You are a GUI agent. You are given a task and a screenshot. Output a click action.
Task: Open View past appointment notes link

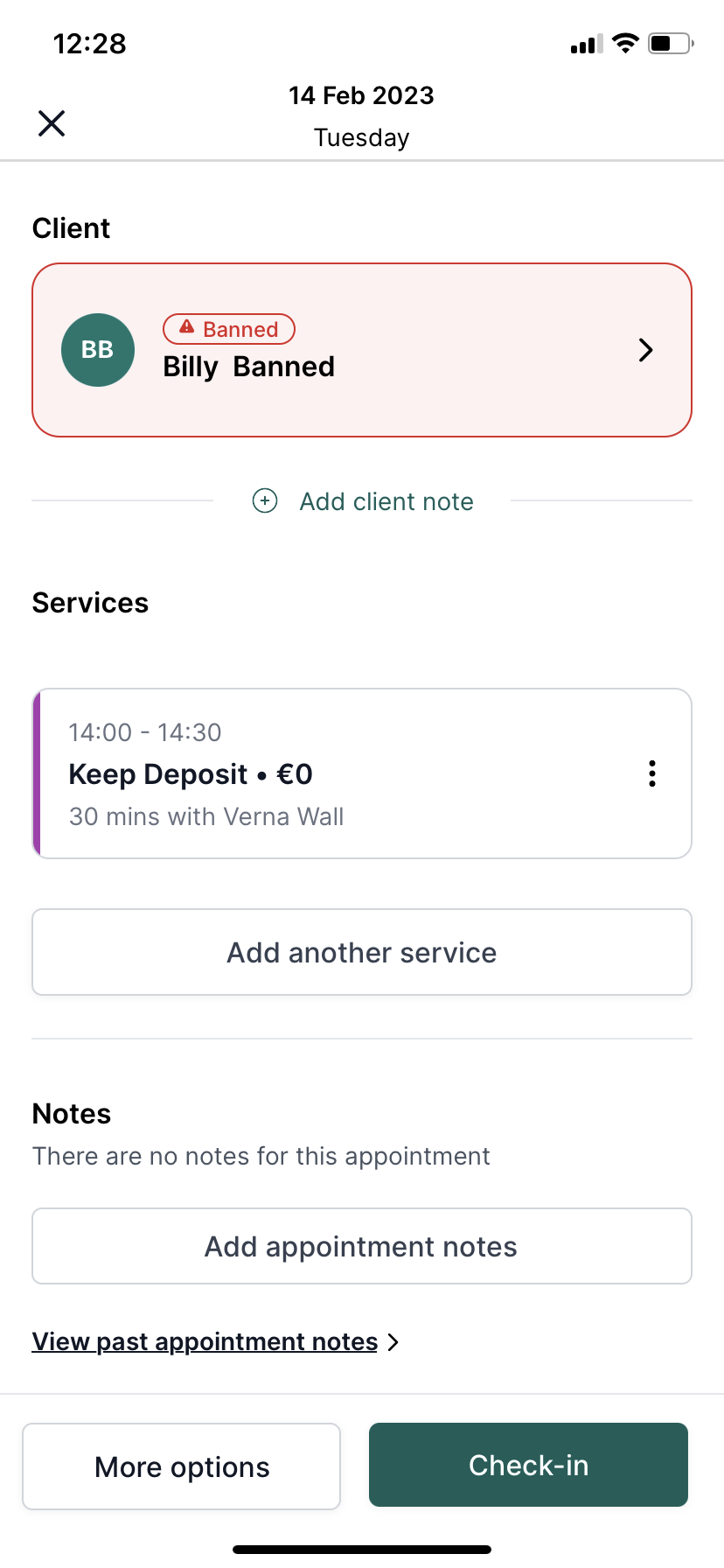click(205, 1341)
